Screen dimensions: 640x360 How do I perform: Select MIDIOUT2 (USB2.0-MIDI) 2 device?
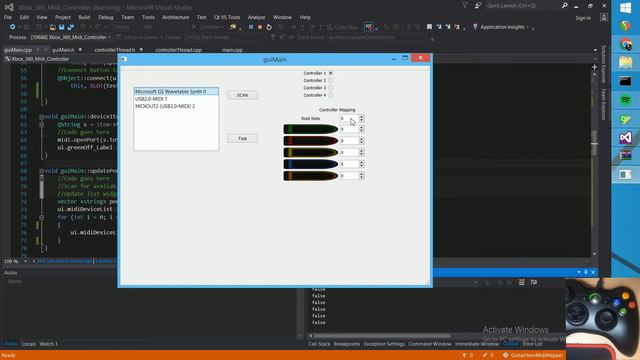(x=176, y=106)
